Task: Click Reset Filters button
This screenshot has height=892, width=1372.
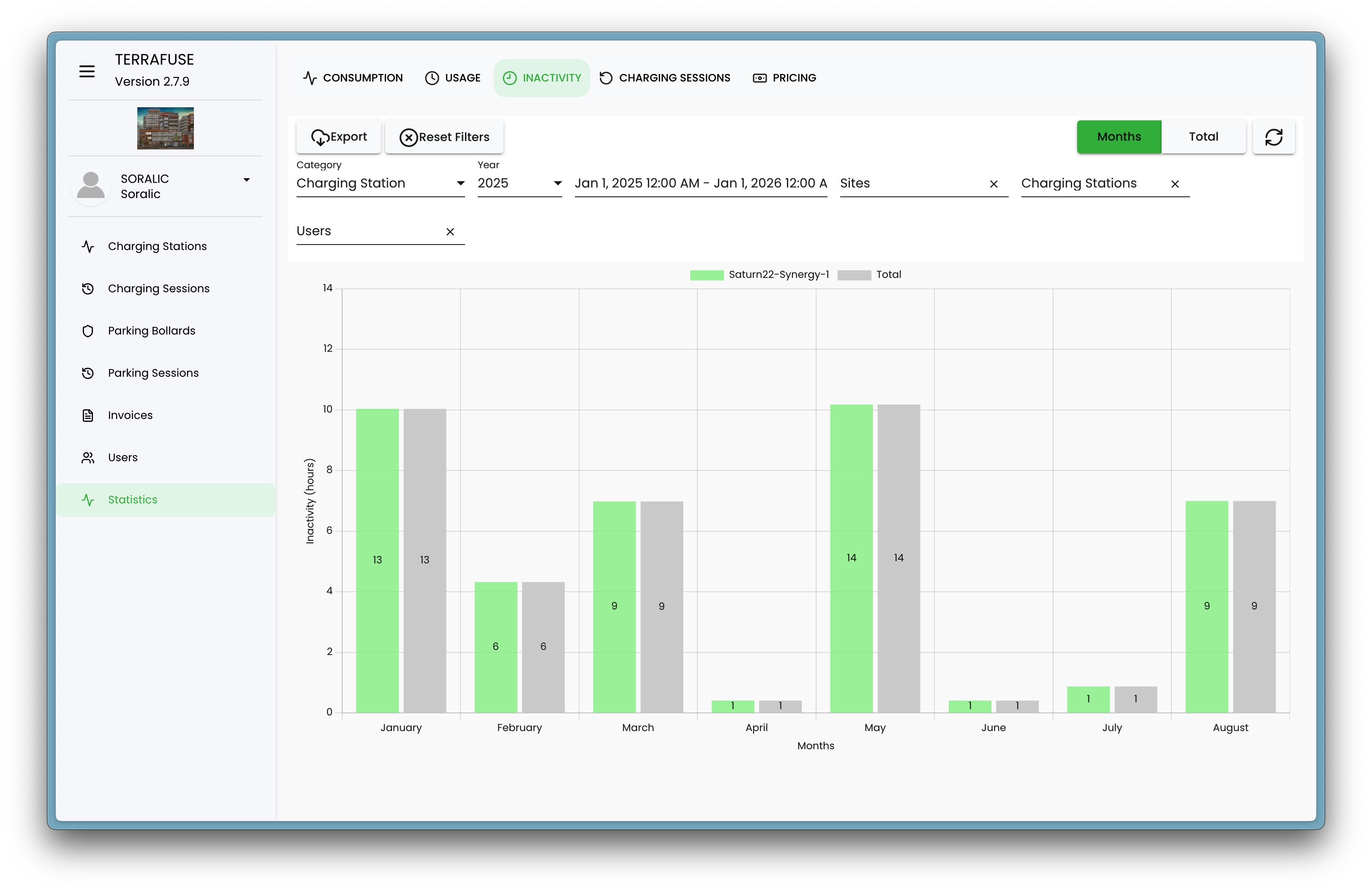Action: click(x=444, y=137)
